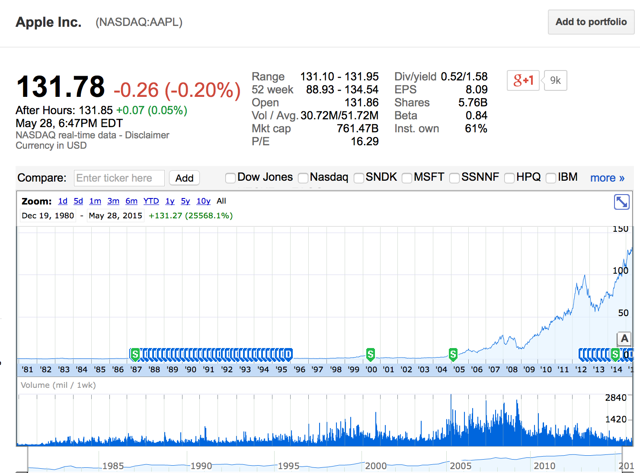Click the Add to portfolio button

(x=591, y=22)
